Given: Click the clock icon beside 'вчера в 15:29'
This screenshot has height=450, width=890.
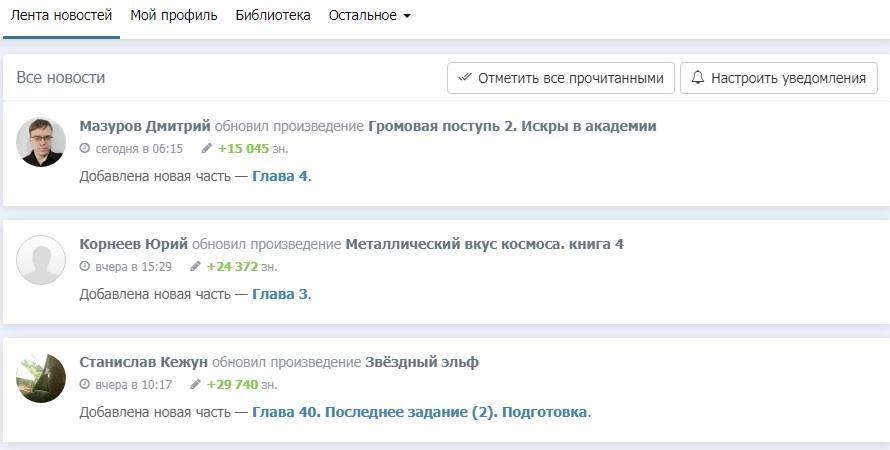Looking at the screenshot, I should click(85, 267).
